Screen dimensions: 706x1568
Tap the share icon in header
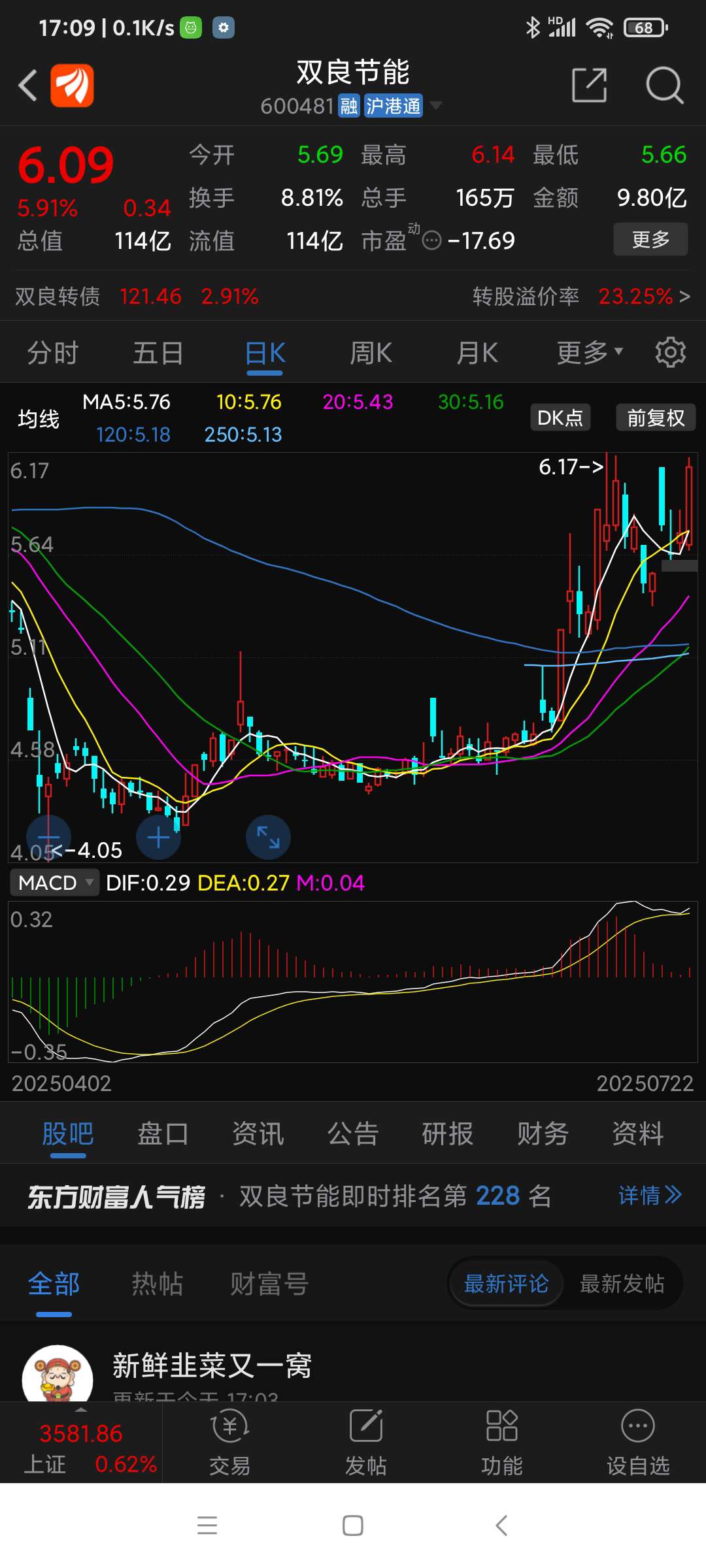point(589,86)
